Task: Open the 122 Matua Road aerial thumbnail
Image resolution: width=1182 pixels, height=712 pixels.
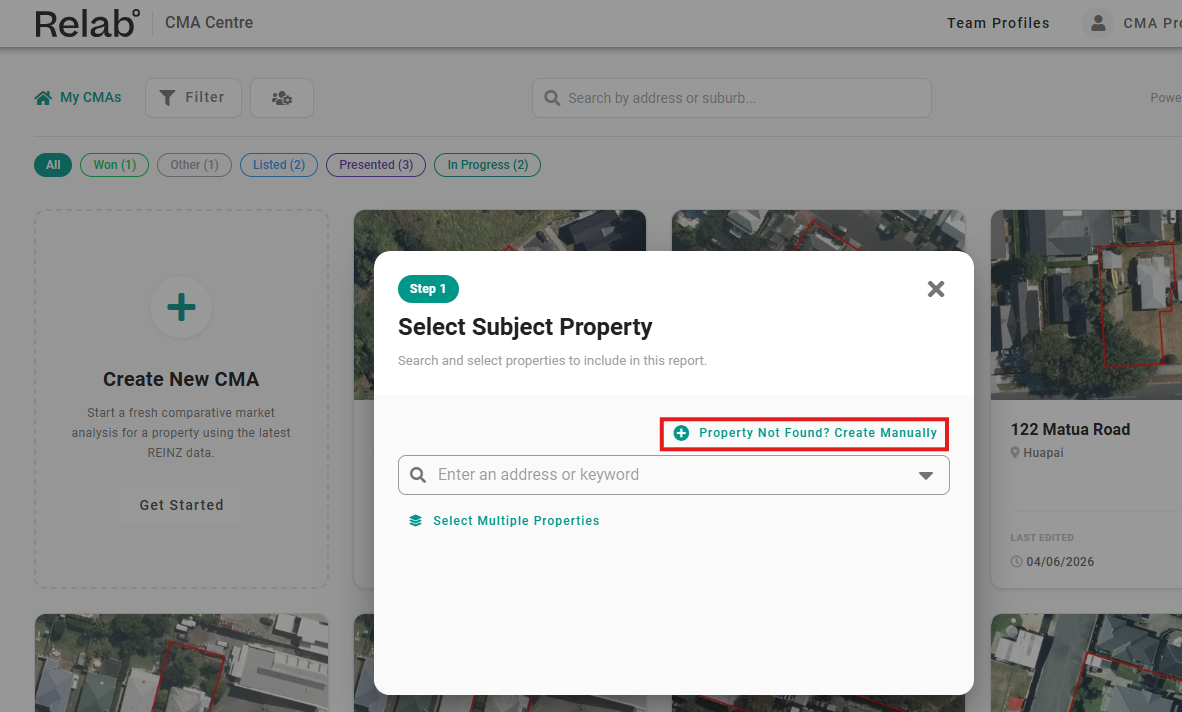Action: 1086,305
